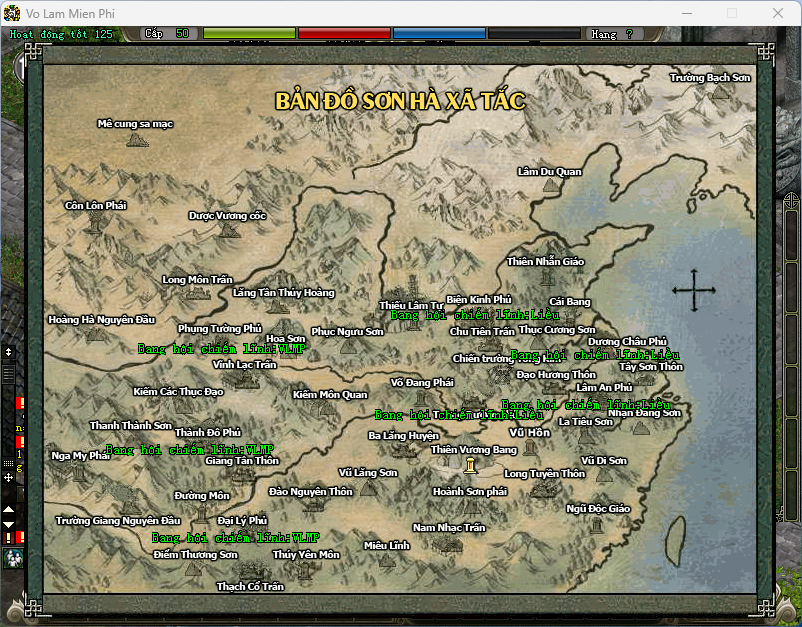This screenshot has height=627, width=802.
Task: Click the Ngũ Độc Giáo location
Action: (x=598, y=508)
